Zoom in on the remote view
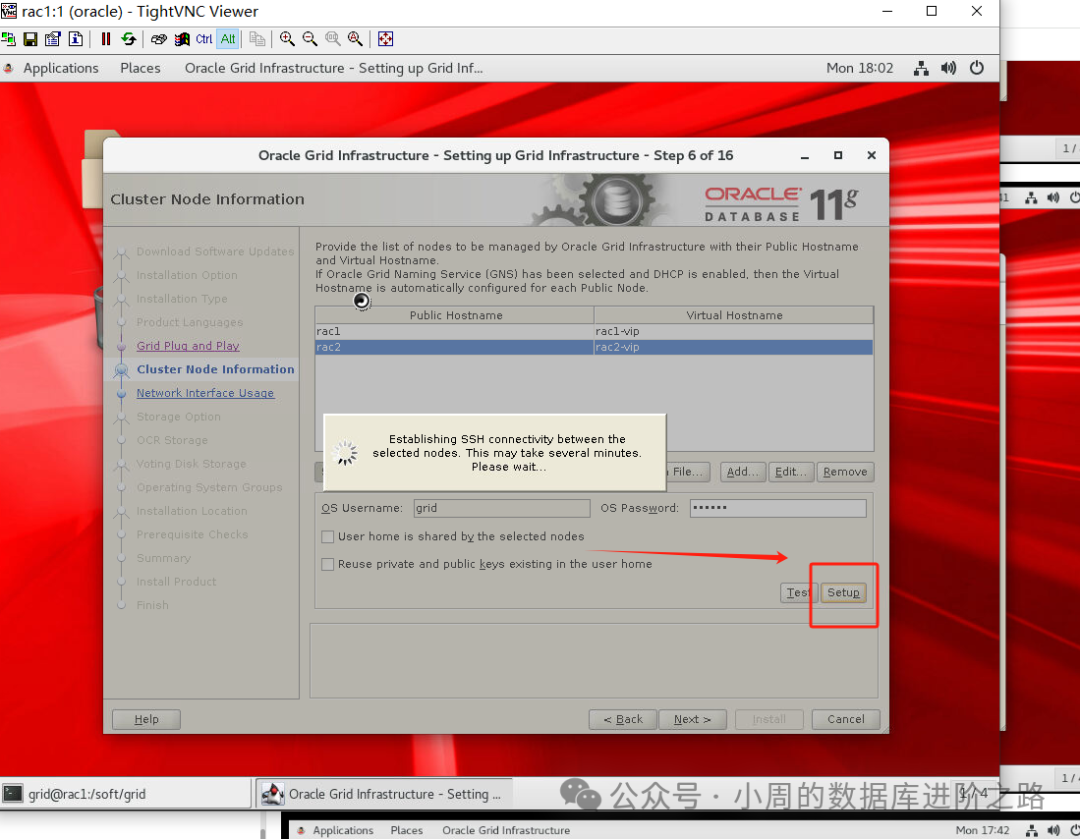The width and height of the screenshot is (1080, 839). click(287, 39)
